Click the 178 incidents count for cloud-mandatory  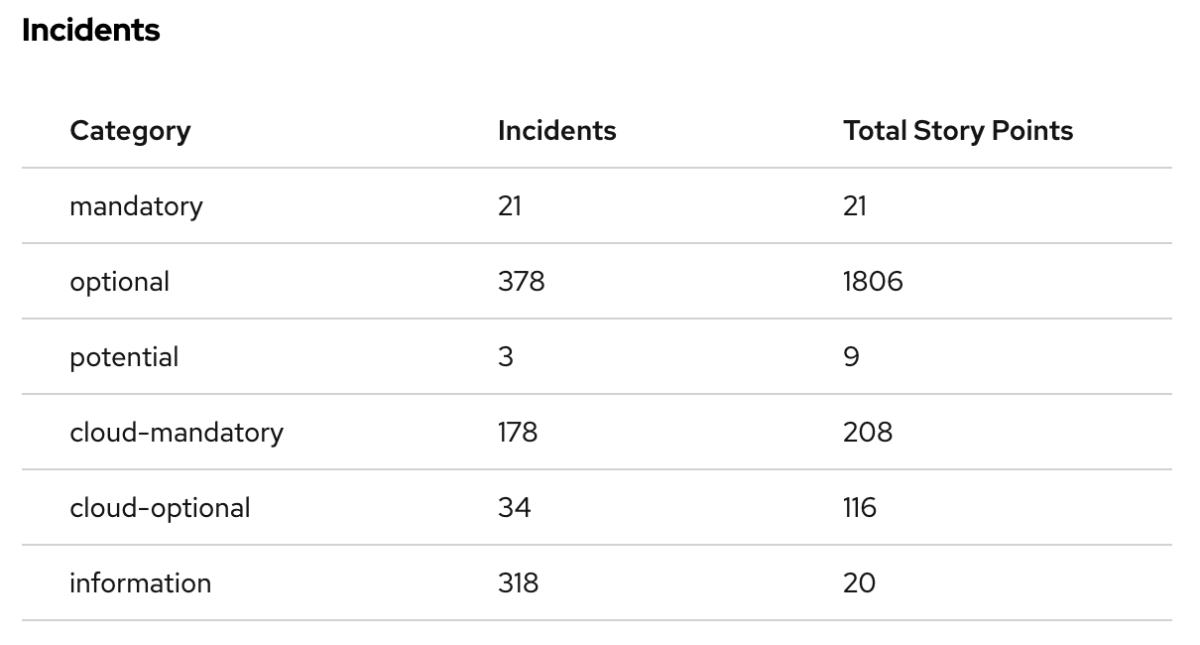(518, 433)
